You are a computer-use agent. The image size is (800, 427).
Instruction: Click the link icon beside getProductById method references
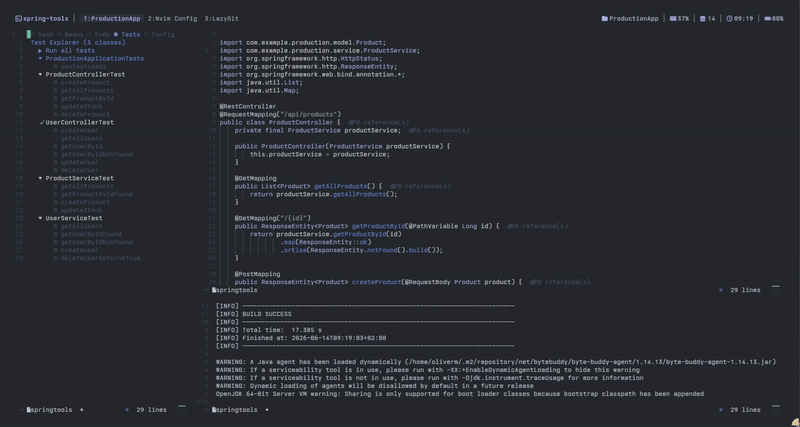click(511, 226)
